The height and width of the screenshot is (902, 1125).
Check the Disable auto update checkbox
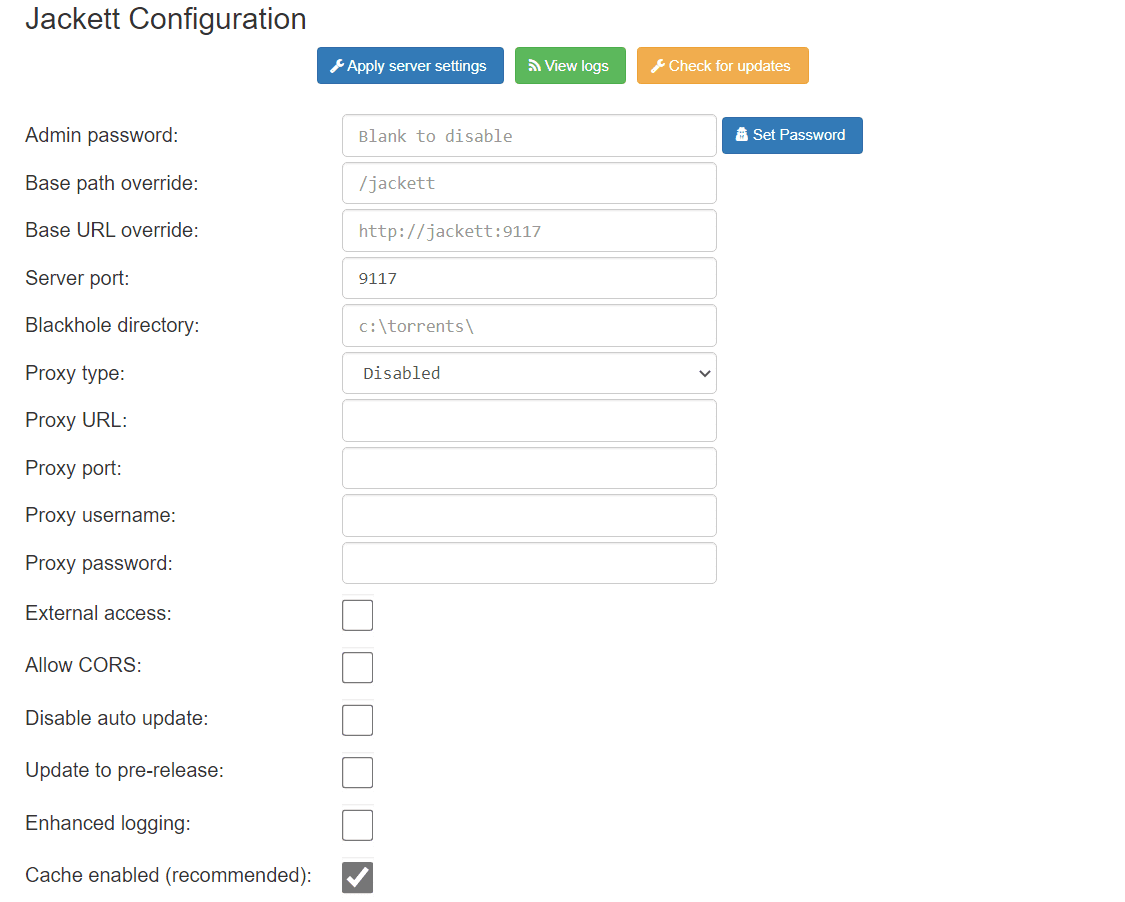point(357,720)
